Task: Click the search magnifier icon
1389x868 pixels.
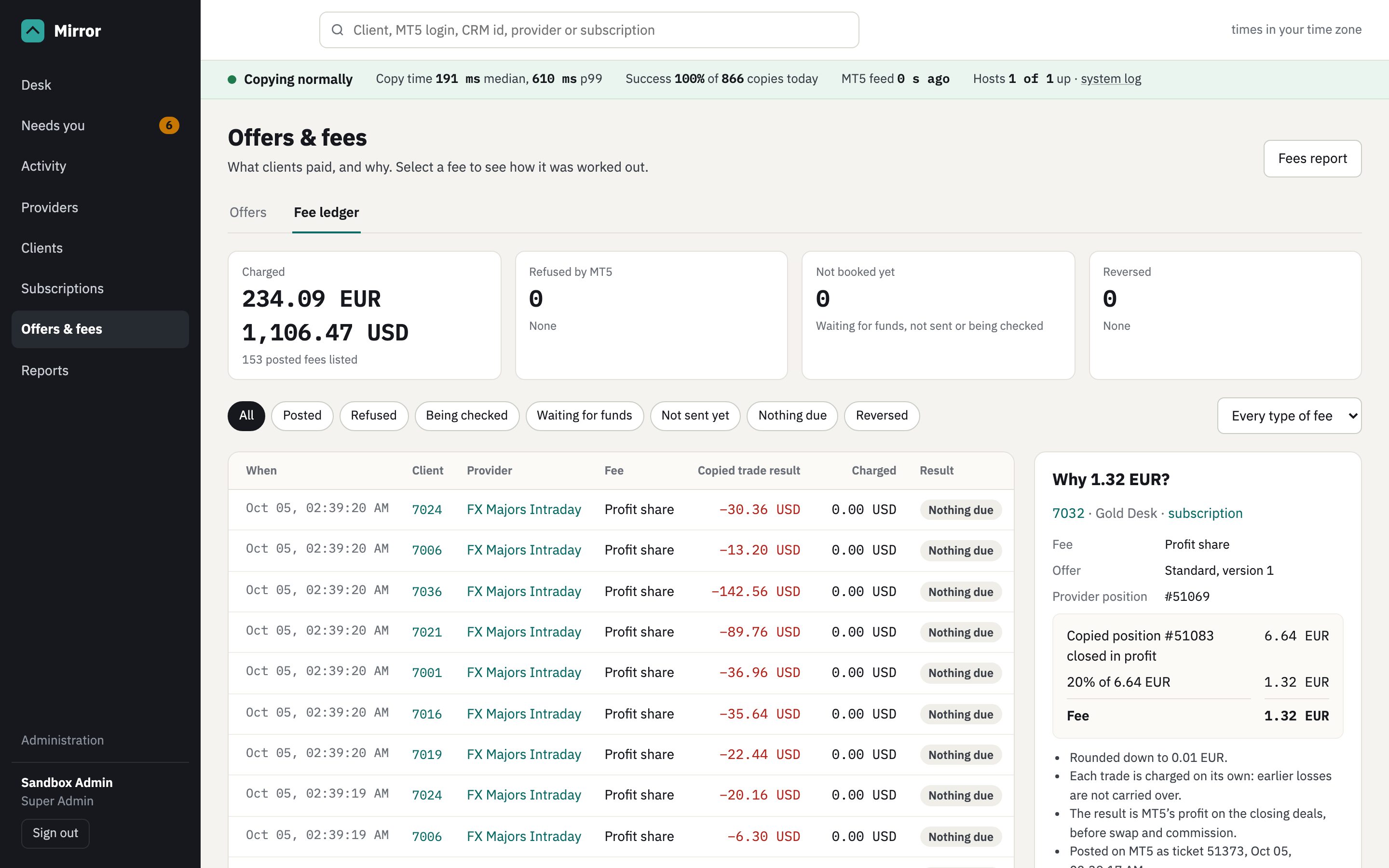Action: (x=338, y=30)
